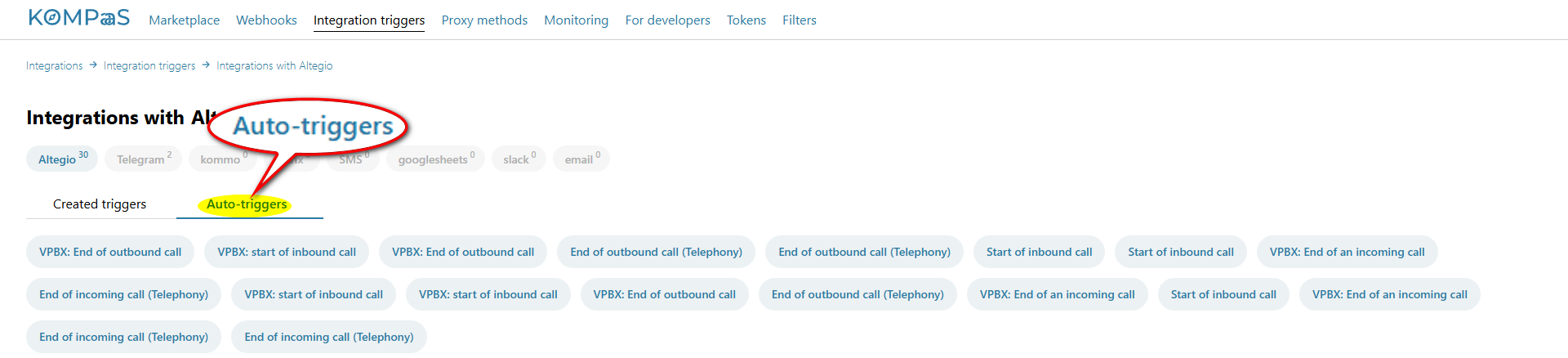This screenshot has width=1568, height=358.
Task: Navigate to Monitoring
Action: point(577,20)
